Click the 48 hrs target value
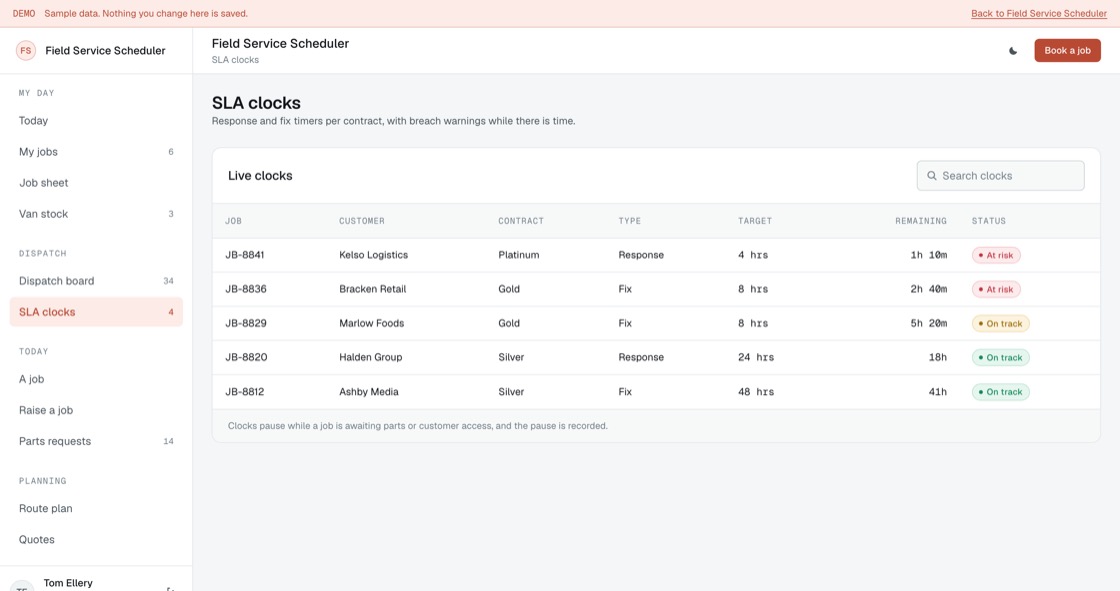This screenshot has width=1120, height=591. click(x=756, y=392)
